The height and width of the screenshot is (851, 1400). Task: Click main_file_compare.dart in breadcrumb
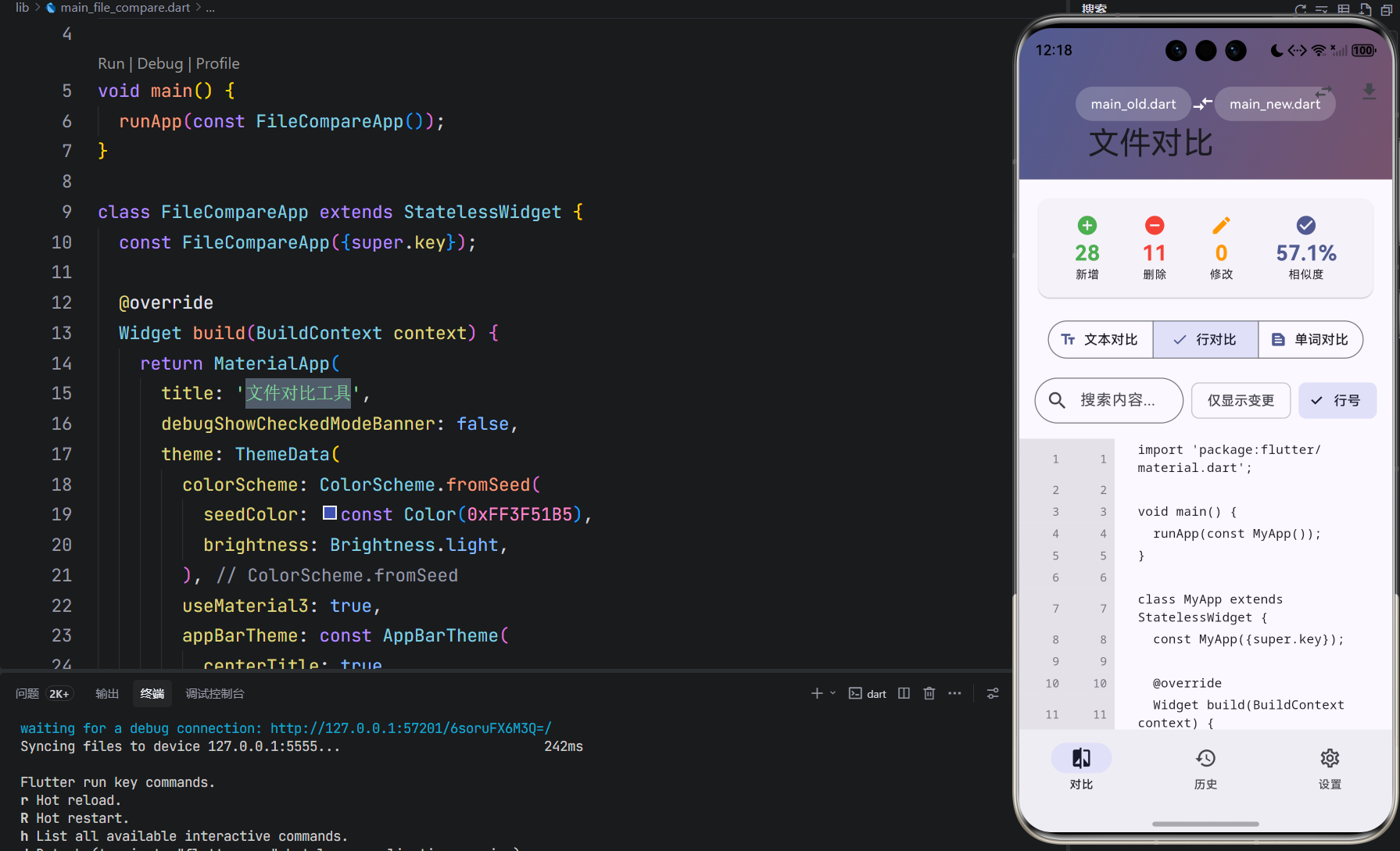125,8
